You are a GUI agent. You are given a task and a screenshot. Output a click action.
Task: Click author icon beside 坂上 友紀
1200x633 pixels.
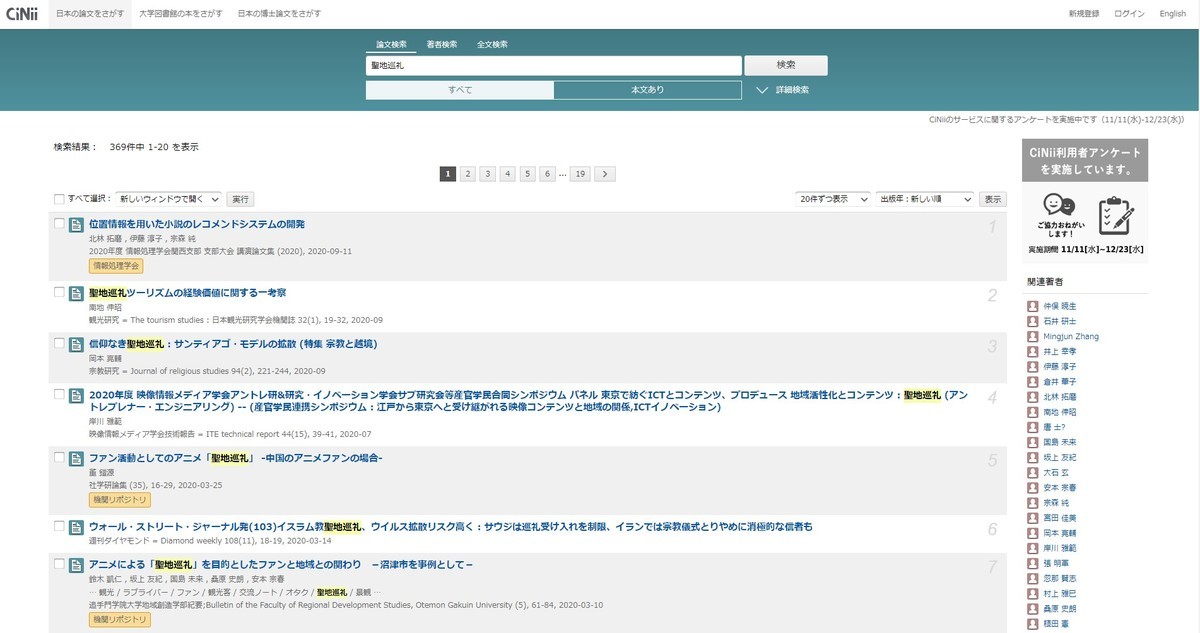pos(1033,457)
